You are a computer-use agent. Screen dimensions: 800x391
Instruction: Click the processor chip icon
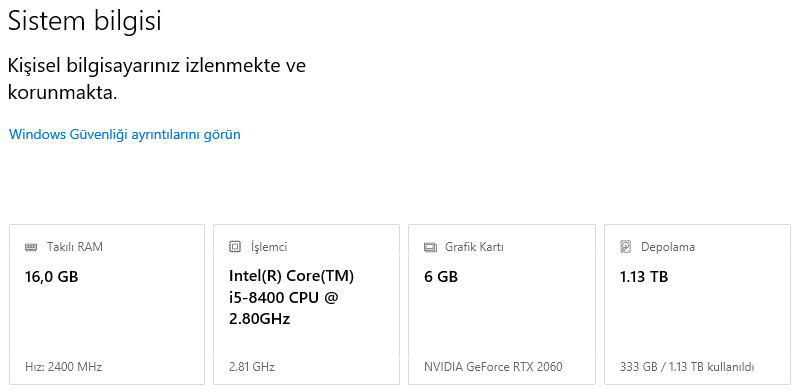235,247
